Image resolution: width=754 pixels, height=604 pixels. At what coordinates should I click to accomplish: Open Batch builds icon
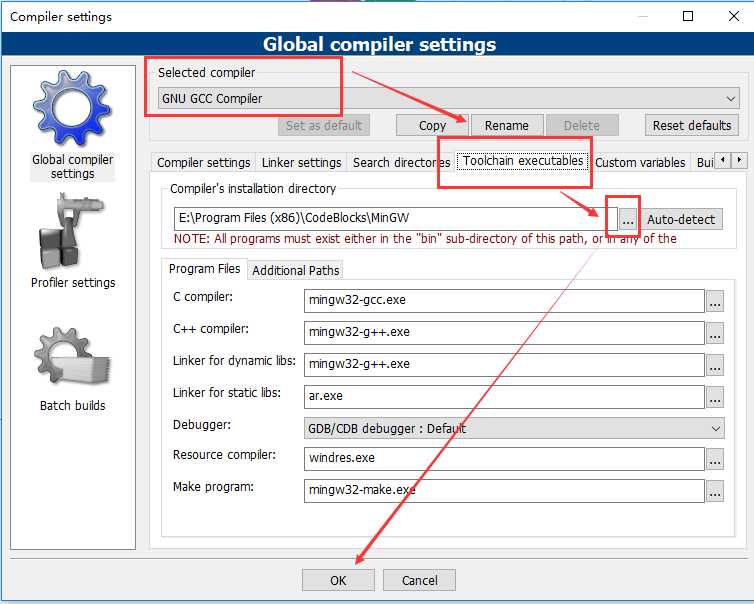[72, 358]
